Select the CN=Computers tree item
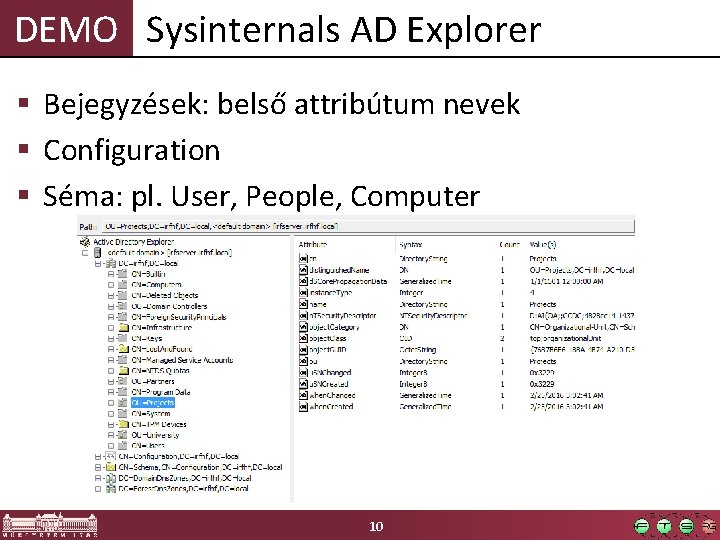The height and width of the screenshot is (540, 720). [156, 285]
